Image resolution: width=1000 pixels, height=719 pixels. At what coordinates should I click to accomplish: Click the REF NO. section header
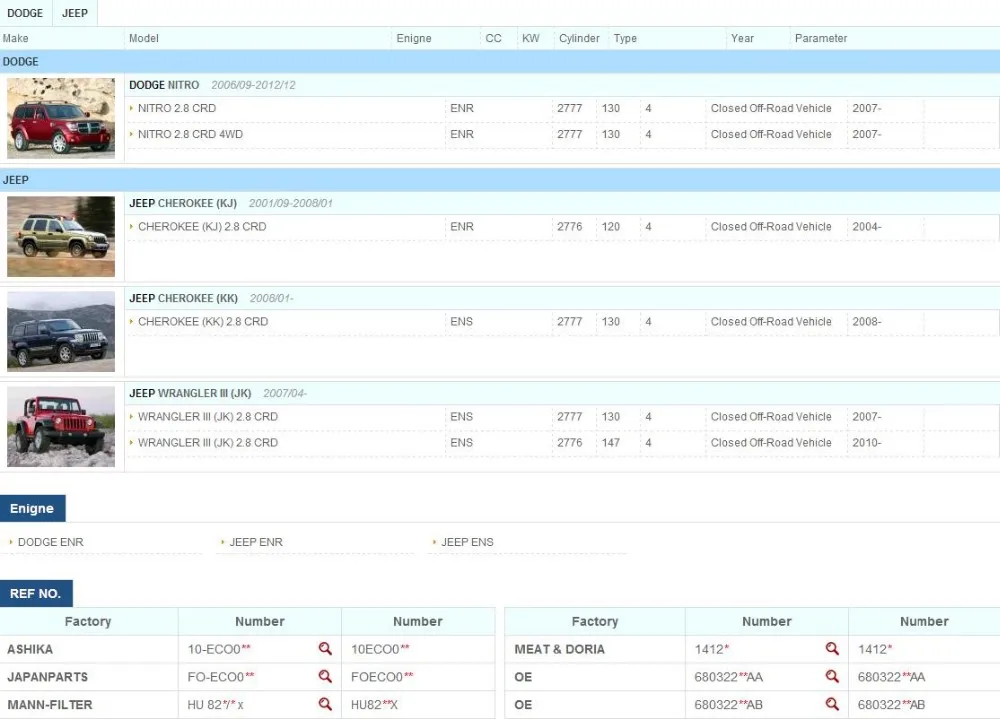point(36,593)
